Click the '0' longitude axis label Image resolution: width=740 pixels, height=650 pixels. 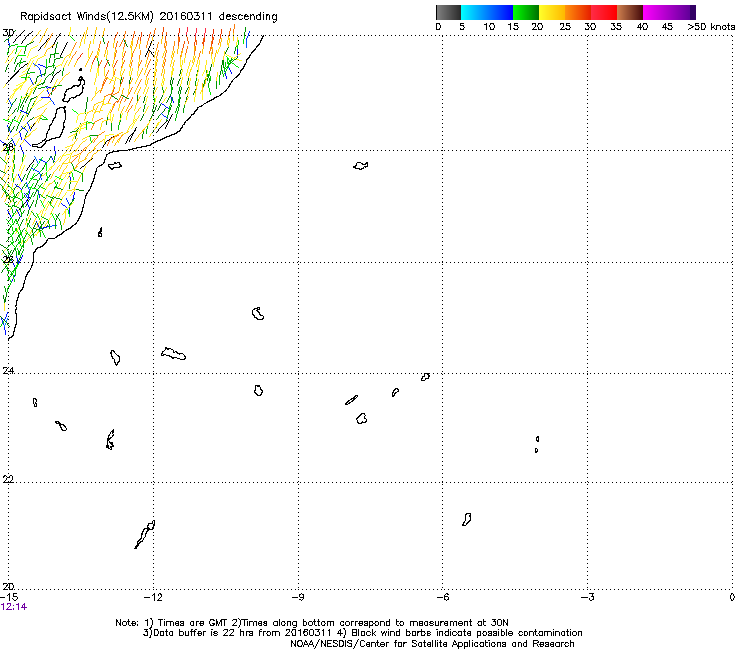coord(732,597)
